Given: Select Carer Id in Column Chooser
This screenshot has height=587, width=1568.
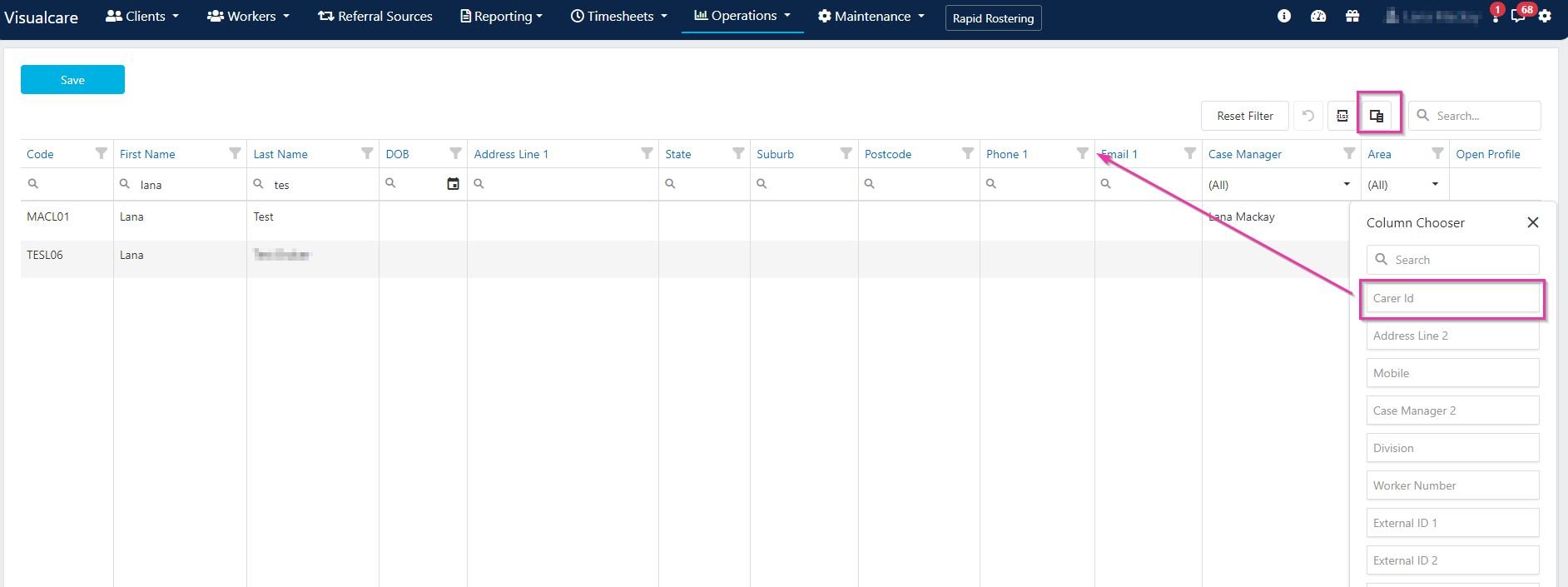Looking at the screenshot, I should [x=1452, y=298].
